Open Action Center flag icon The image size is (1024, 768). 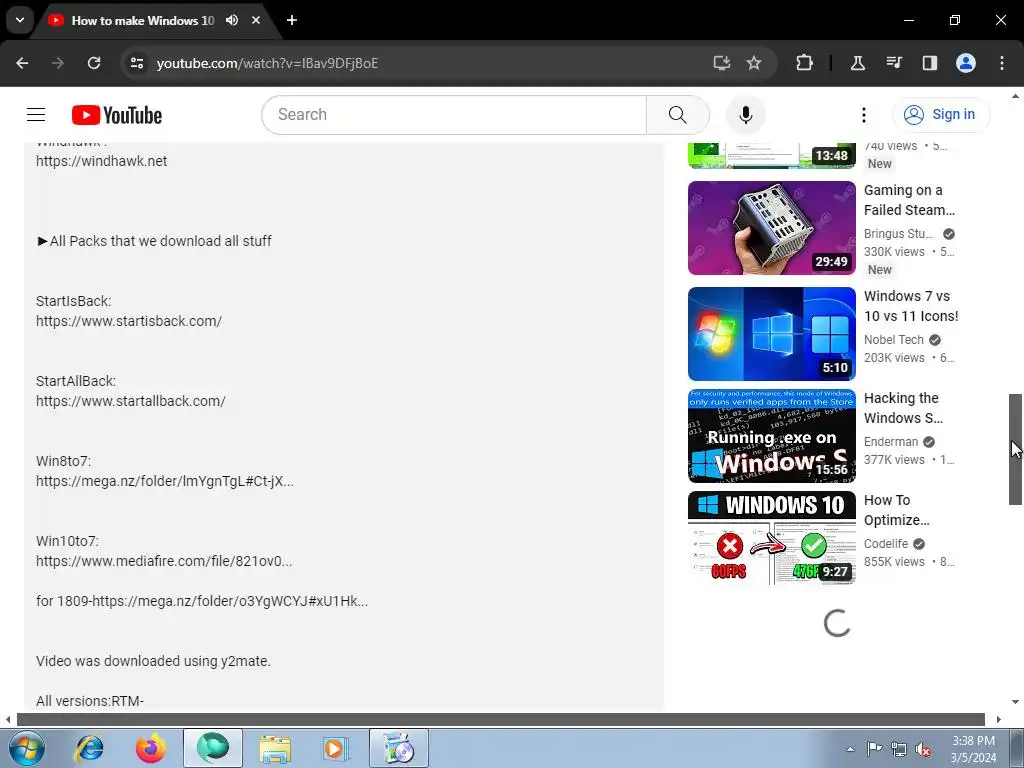(x=874, y=749)
